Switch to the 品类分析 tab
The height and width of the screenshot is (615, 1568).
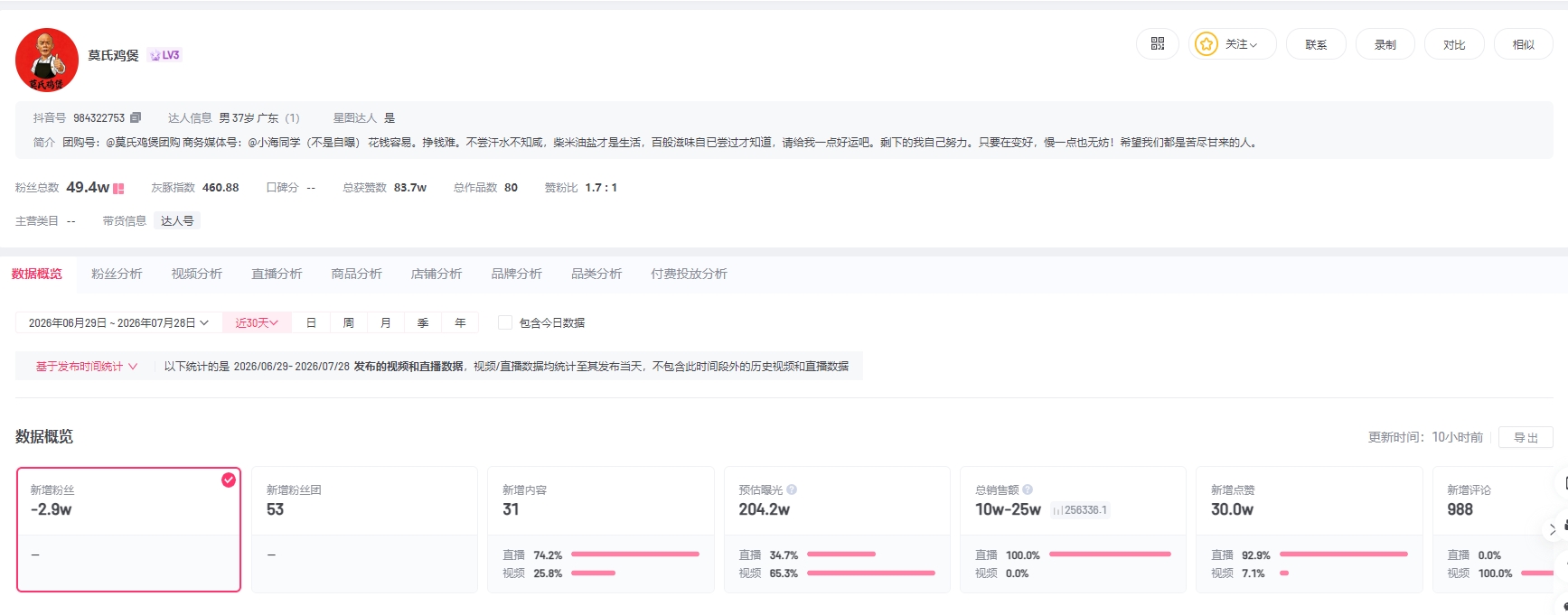point(596,274)
